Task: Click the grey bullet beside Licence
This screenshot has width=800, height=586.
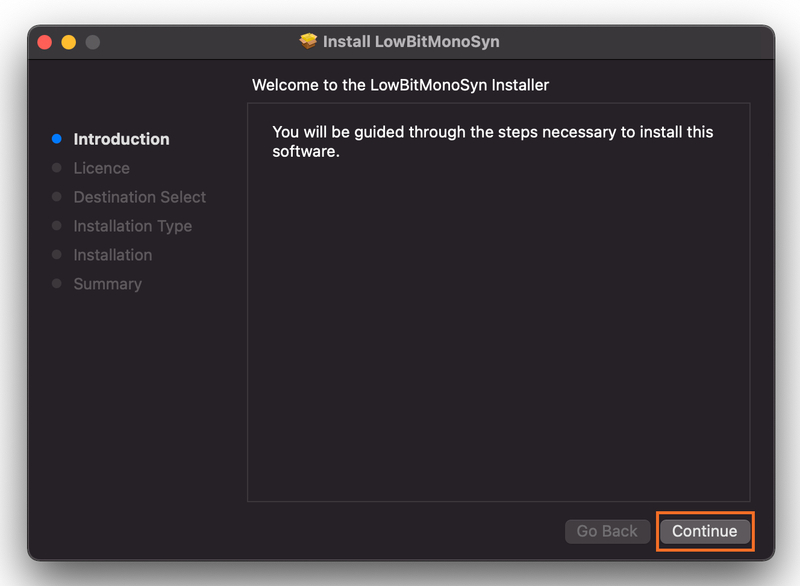Action: (57, 168)
